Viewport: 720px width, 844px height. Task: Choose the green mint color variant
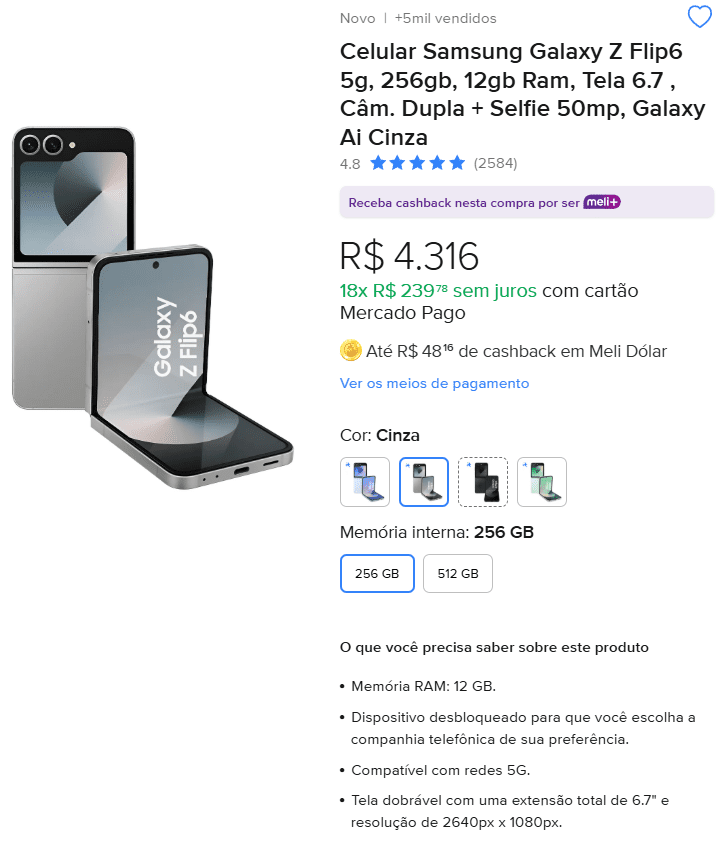coord(542,482)
